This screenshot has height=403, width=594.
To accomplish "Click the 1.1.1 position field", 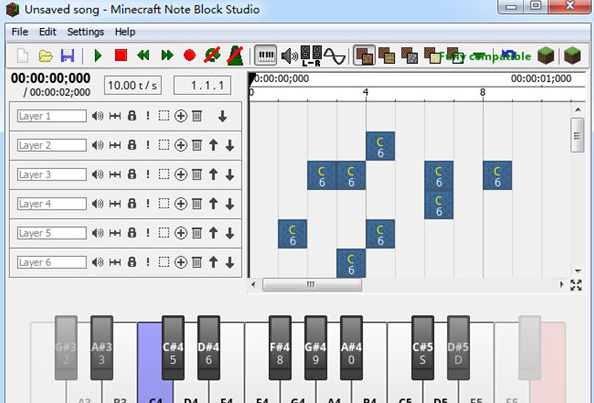I will click(x=202, y=85).
